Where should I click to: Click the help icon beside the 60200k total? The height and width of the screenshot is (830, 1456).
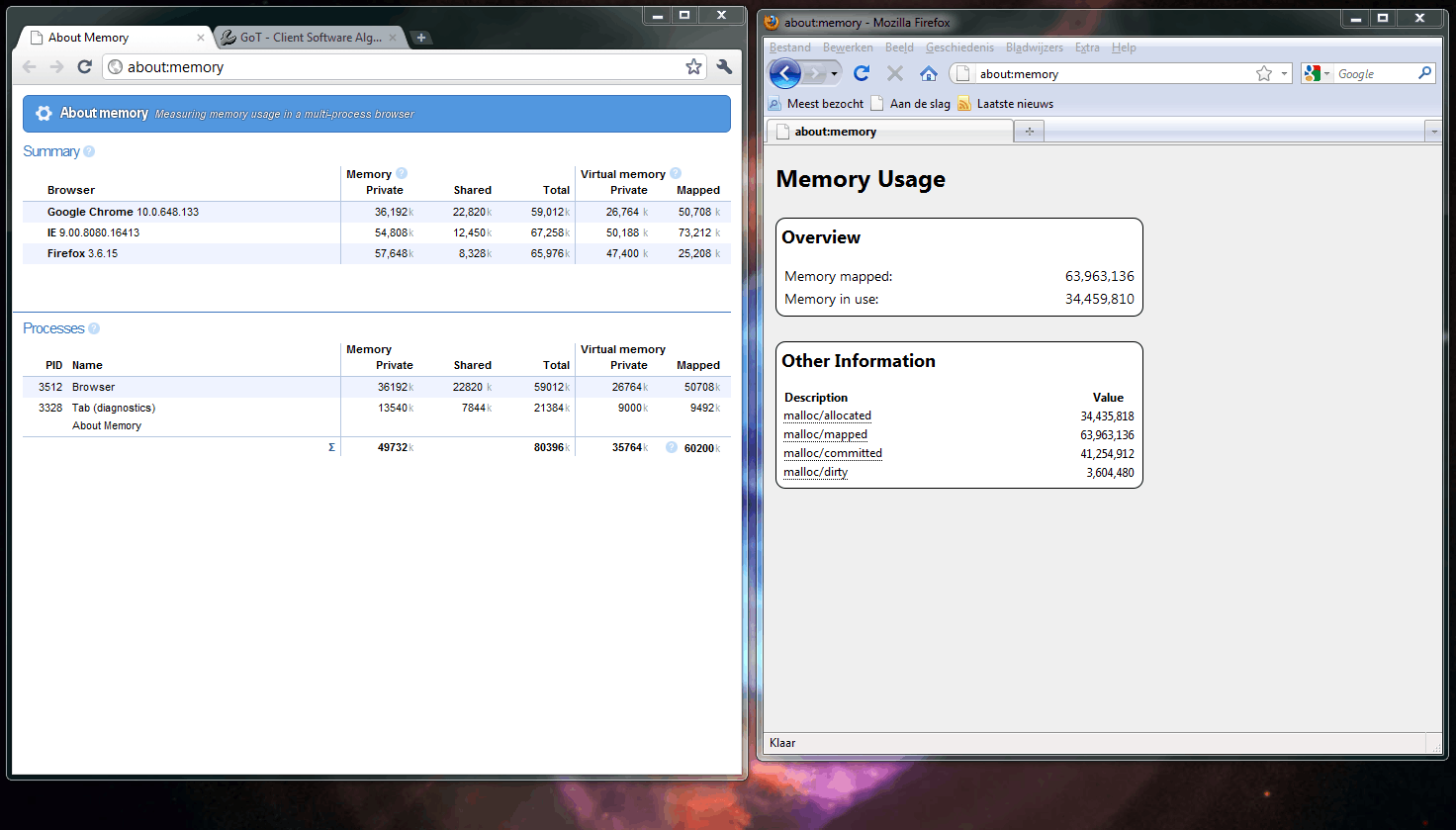click(x=672, y=447)
